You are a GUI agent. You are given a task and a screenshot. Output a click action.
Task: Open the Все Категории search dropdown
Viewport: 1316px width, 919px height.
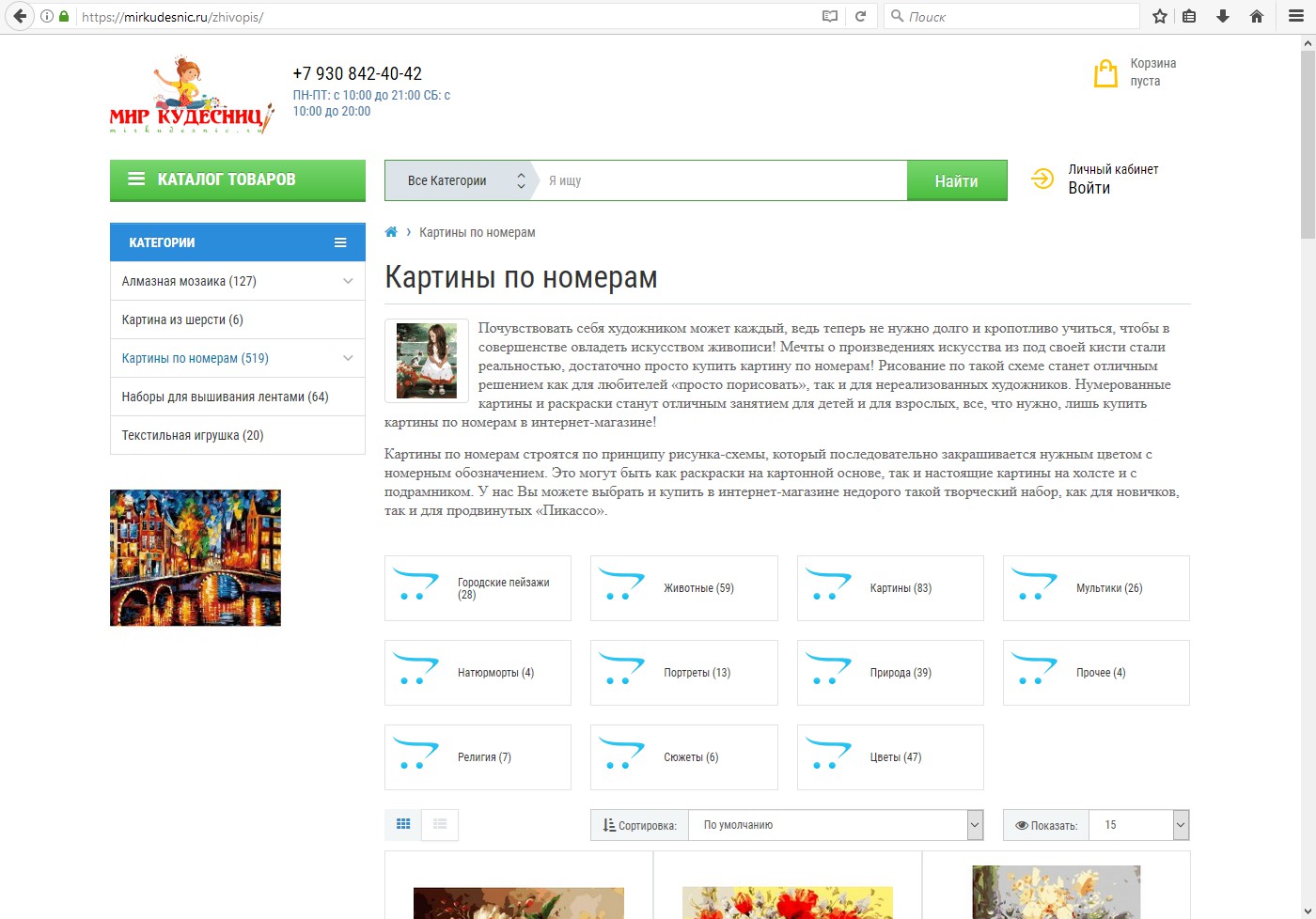point(461,180)
